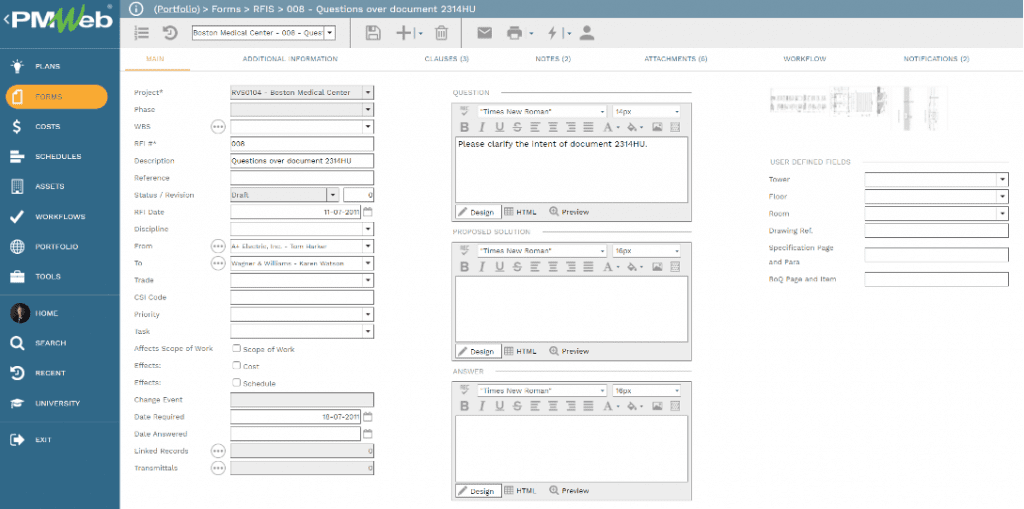
Task: Click the save floppy disk icon
Action: [373, 33]
